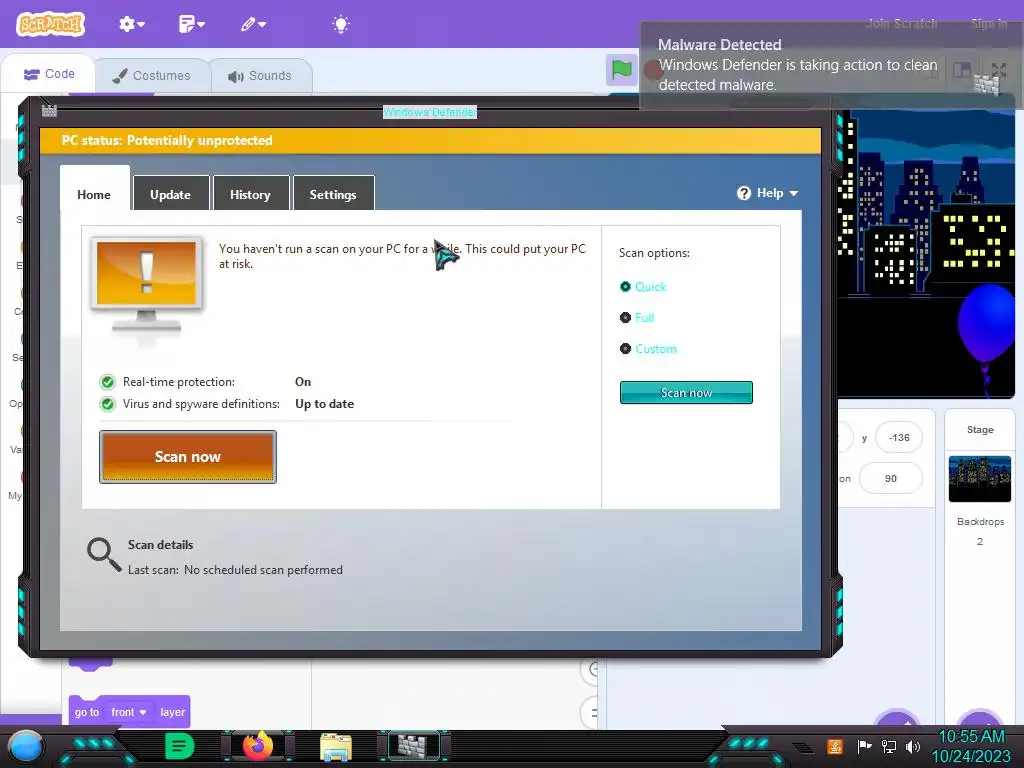Click the Windows Defender window title text
This screenshot has height=768, width=1024.
pos(430,112)
